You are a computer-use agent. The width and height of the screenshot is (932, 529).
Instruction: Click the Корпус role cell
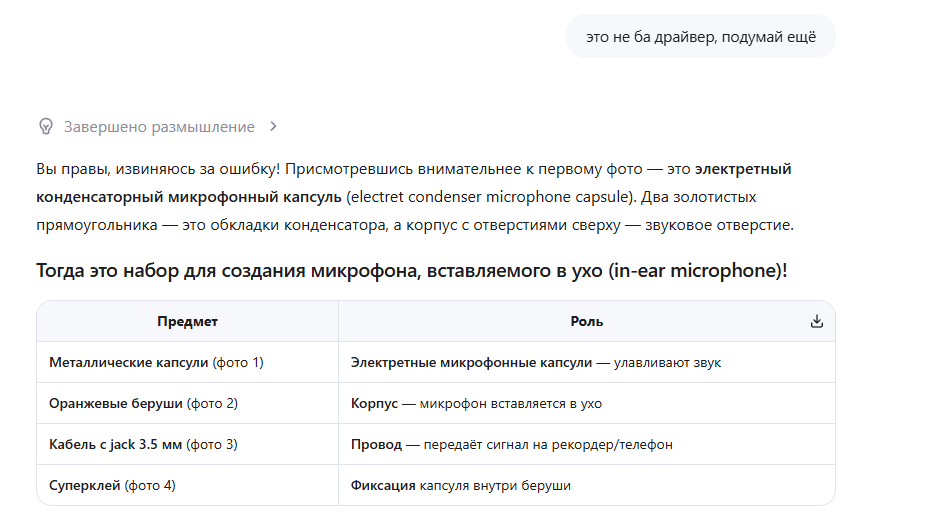[x=587, y=404]
